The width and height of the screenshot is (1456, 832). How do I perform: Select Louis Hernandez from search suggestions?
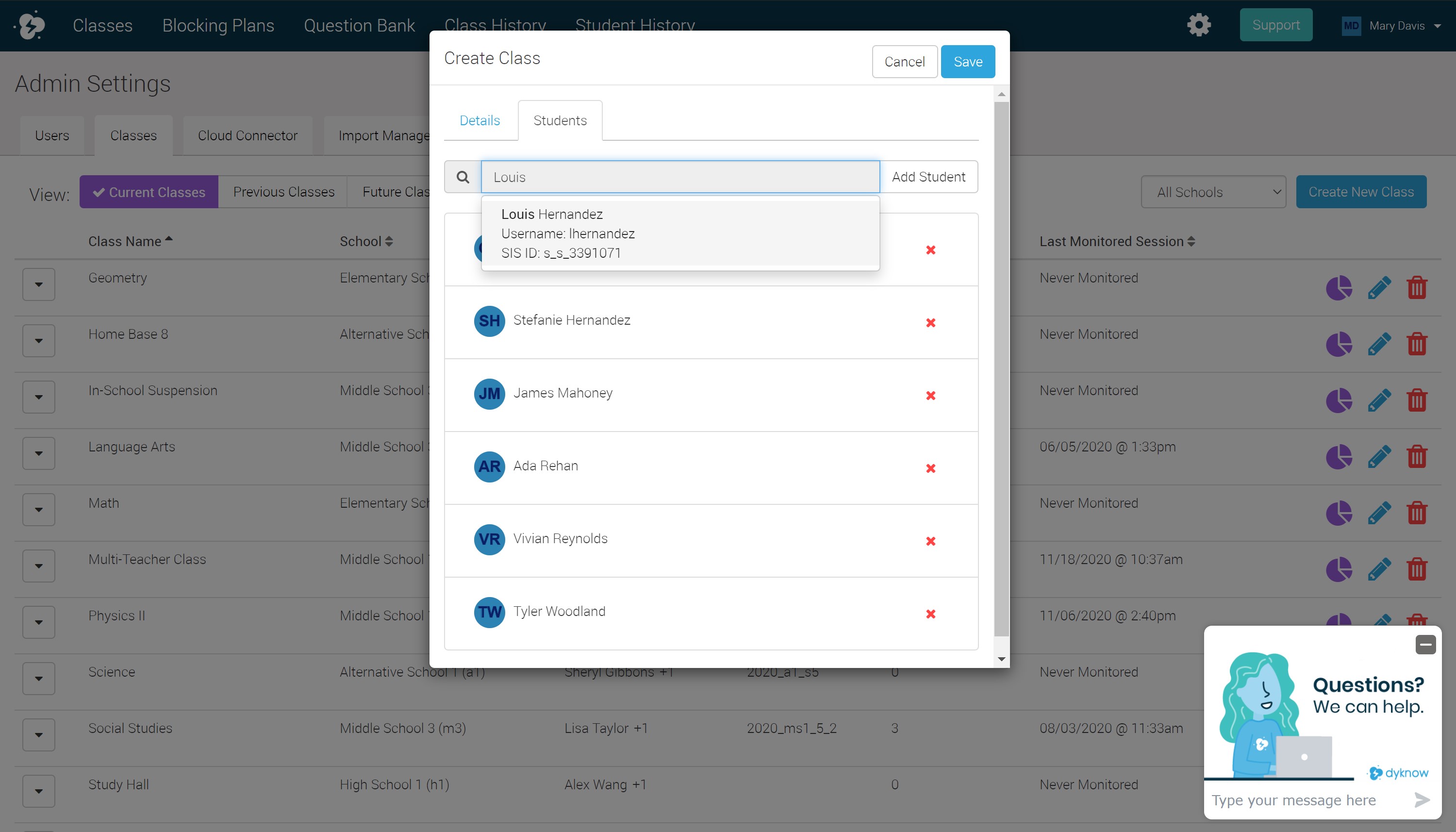(x=680, y=233)
